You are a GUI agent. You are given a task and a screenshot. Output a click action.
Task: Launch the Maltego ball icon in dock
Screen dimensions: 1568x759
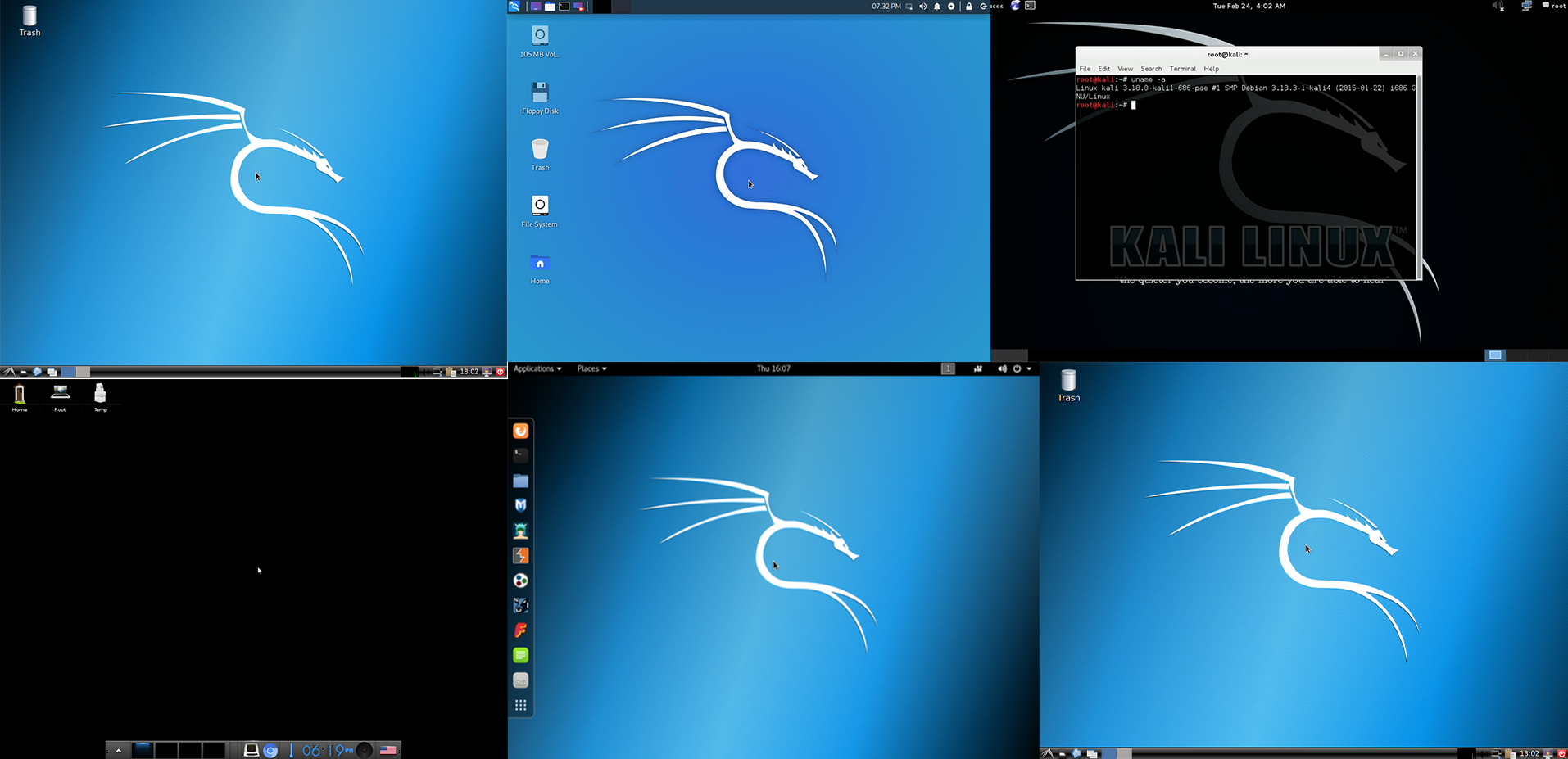tap(521, 581)
